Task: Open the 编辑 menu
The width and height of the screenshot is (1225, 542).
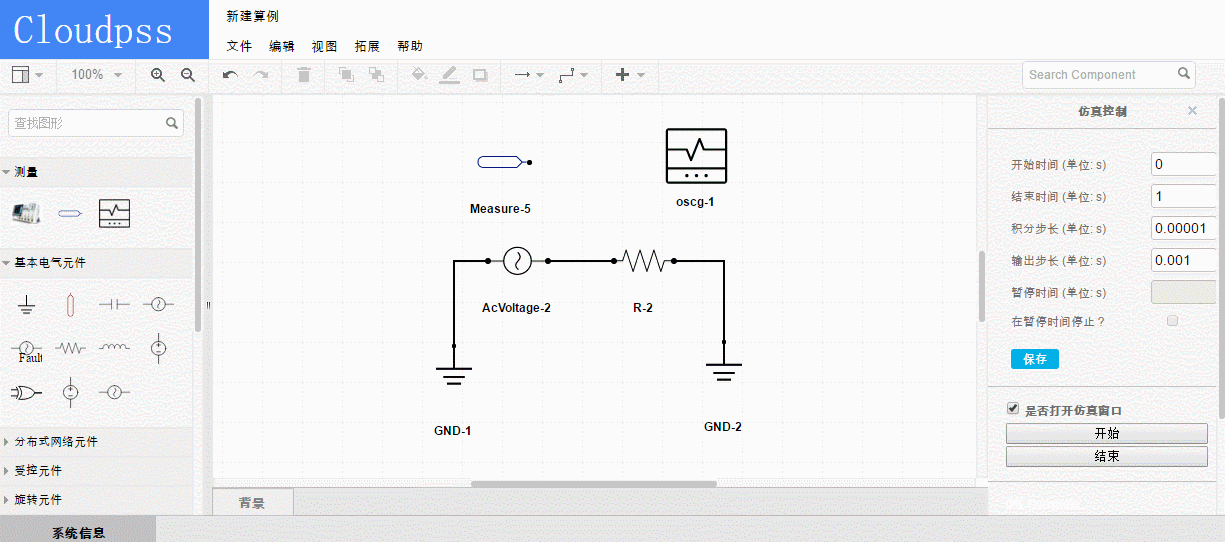Action: [x=282, y=46]
